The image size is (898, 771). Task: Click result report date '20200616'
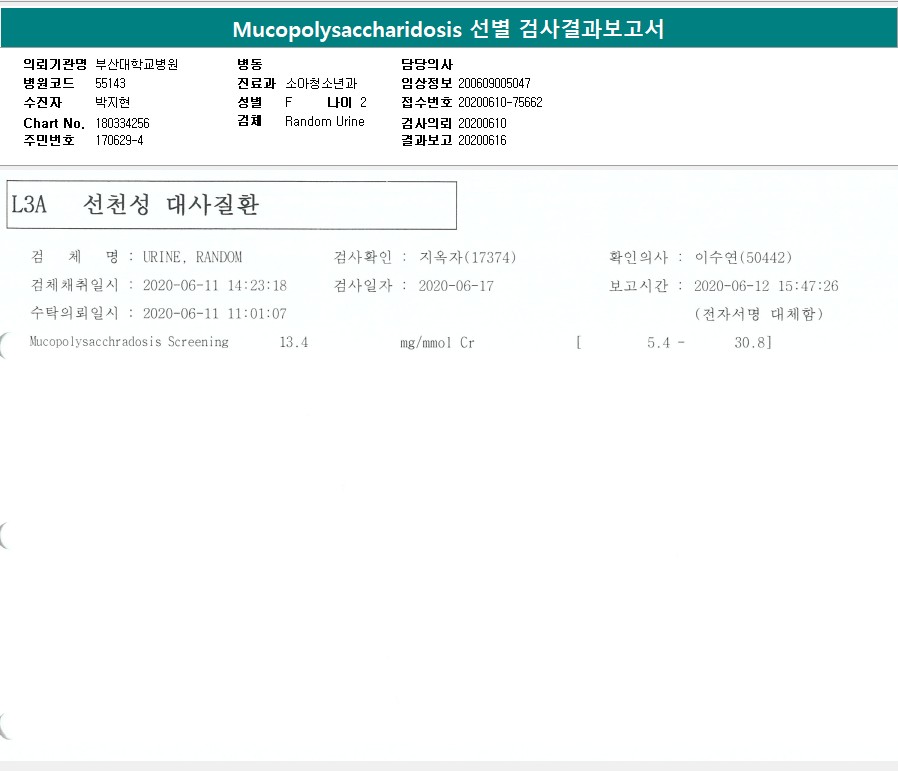tap(482, 140)
